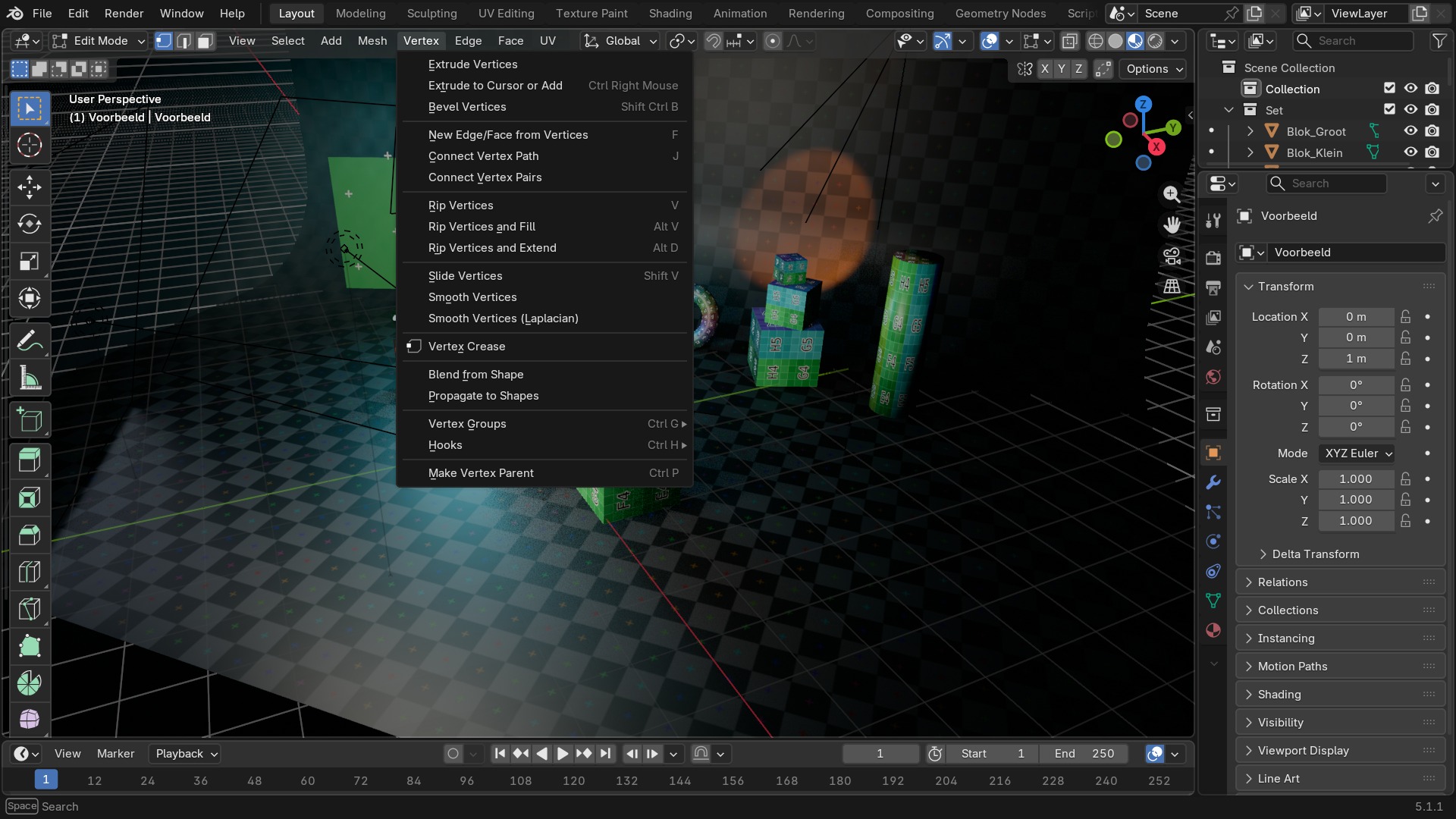Select the Rotate tool
This screenshot has height=819, width=1456.
(30, 224)
